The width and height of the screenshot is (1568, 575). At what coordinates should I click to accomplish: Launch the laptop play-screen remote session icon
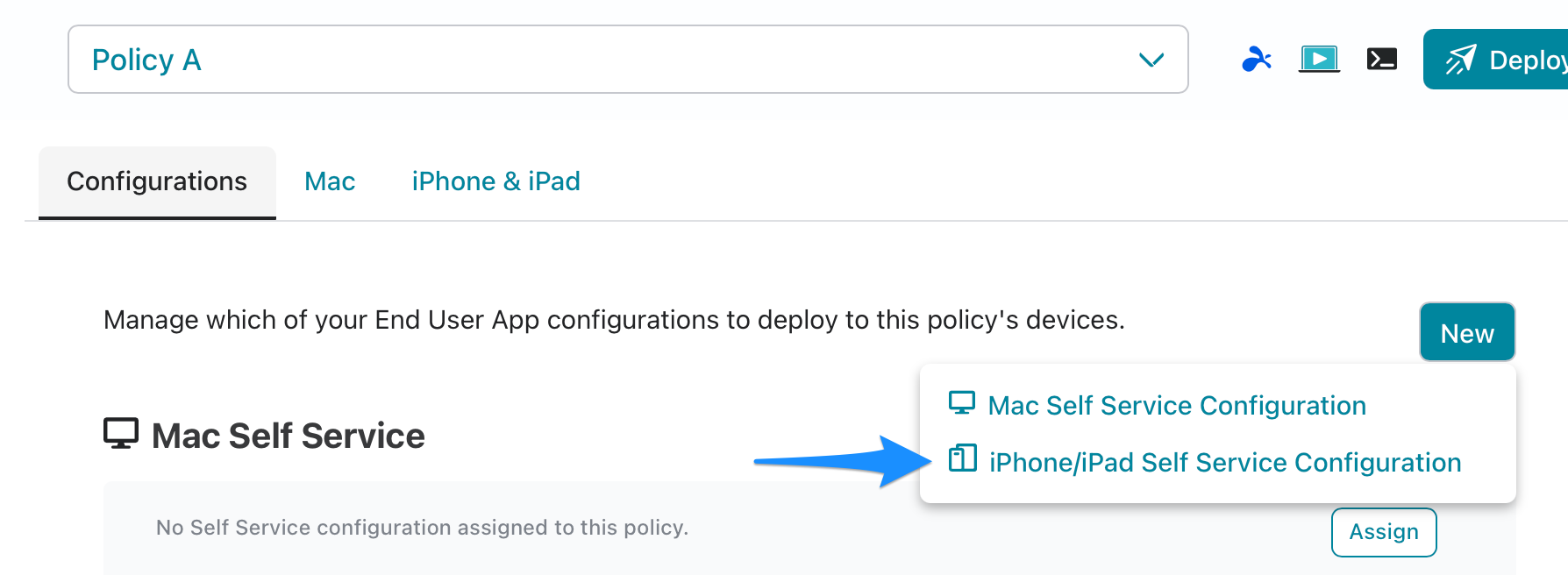1319,60
